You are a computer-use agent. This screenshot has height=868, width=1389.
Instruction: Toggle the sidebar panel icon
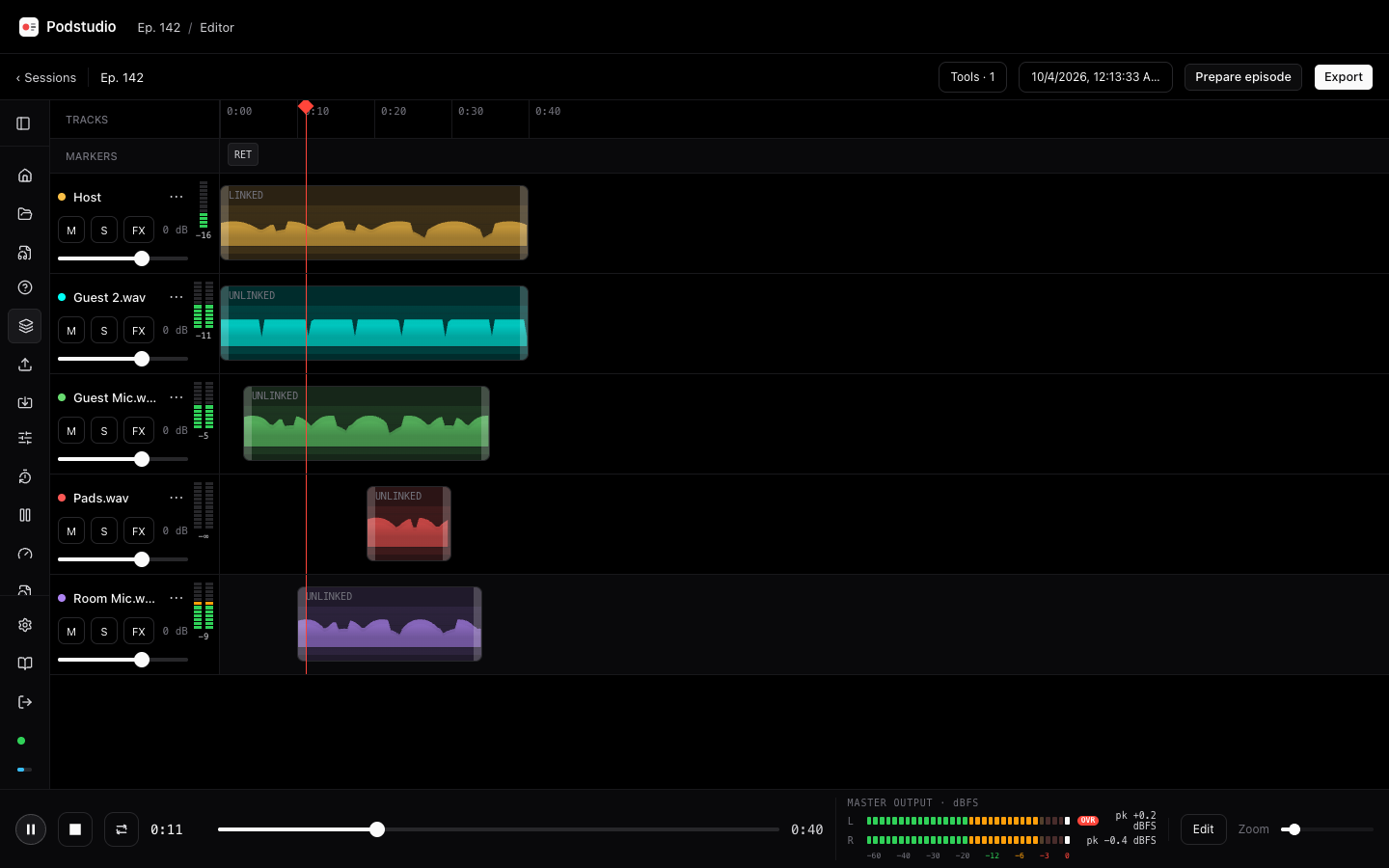pyautogui.click(x=23, y=123)
